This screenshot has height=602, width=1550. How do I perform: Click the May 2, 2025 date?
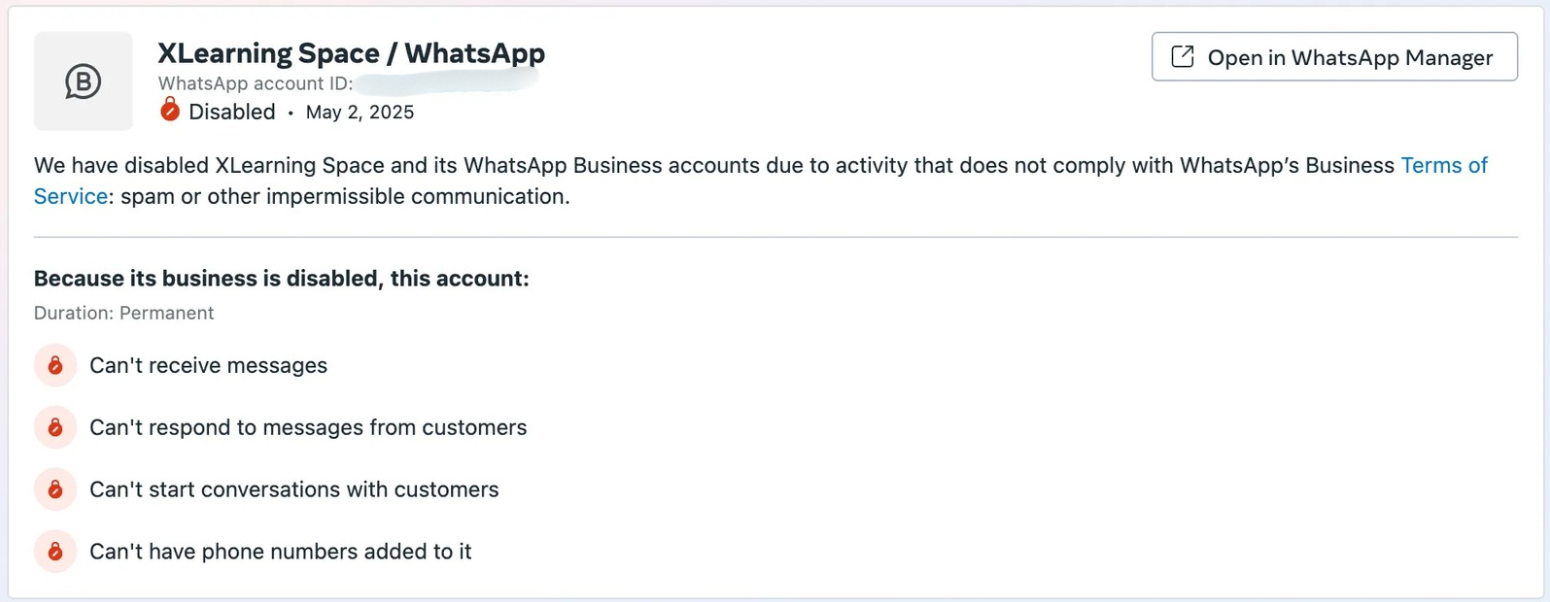(360, 112)
